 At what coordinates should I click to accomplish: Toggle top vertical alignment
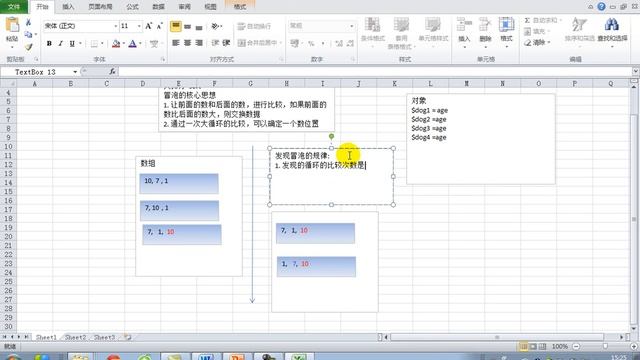176,27
